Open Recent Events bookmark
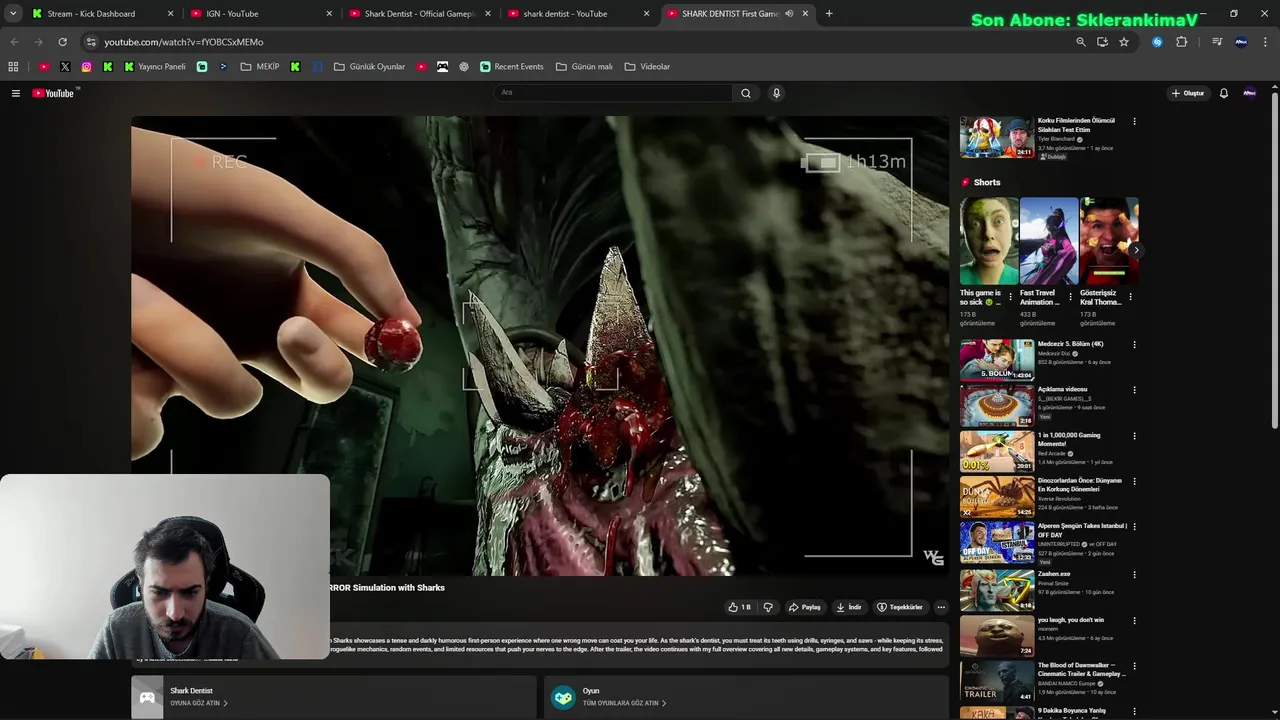Image resolution: width=1280 pixels, height=720 pixels. point(512,67)
